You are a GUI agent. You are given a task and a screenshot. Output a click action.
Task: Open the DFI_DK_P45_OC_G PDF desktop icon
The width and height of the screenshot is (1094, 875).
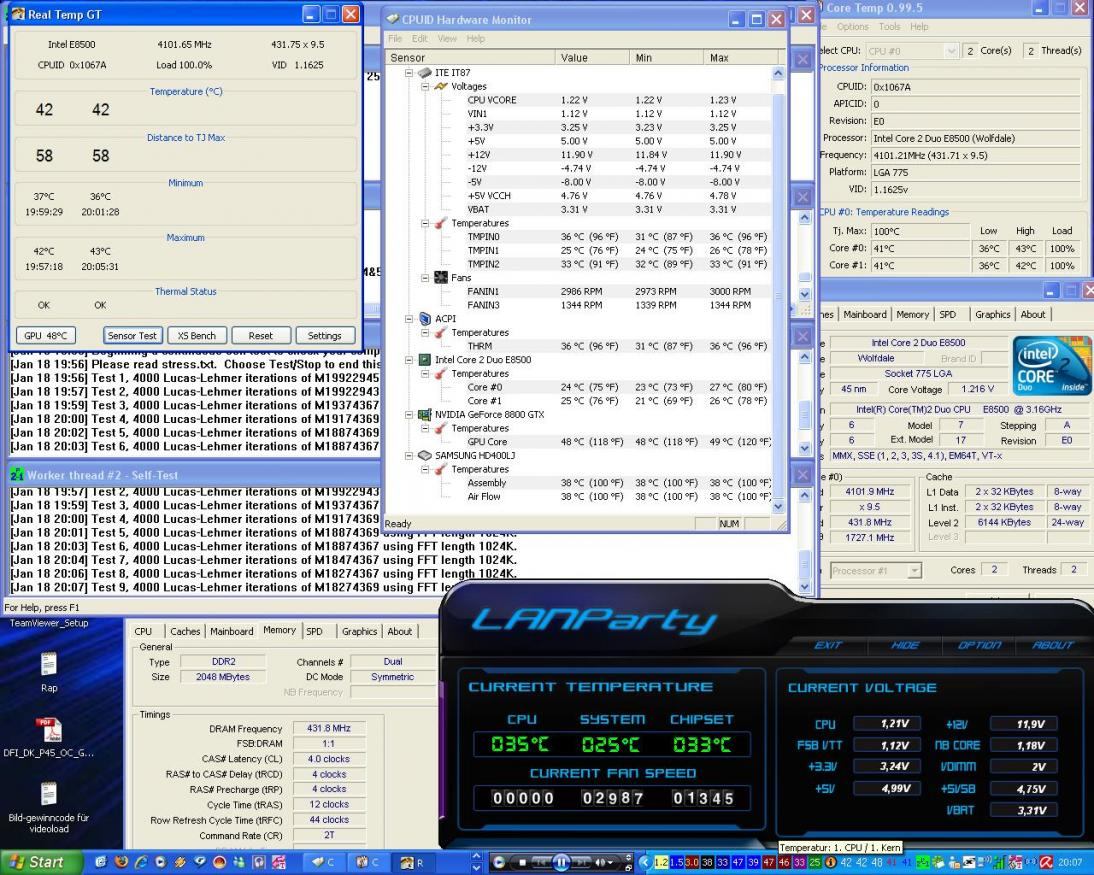pyautogui.click(x=49, y=737)
